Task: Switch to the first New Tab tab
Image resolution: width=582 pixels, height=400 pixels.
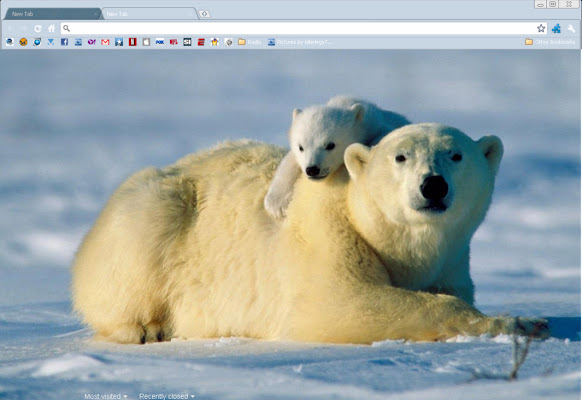Action: coord(52,14)
